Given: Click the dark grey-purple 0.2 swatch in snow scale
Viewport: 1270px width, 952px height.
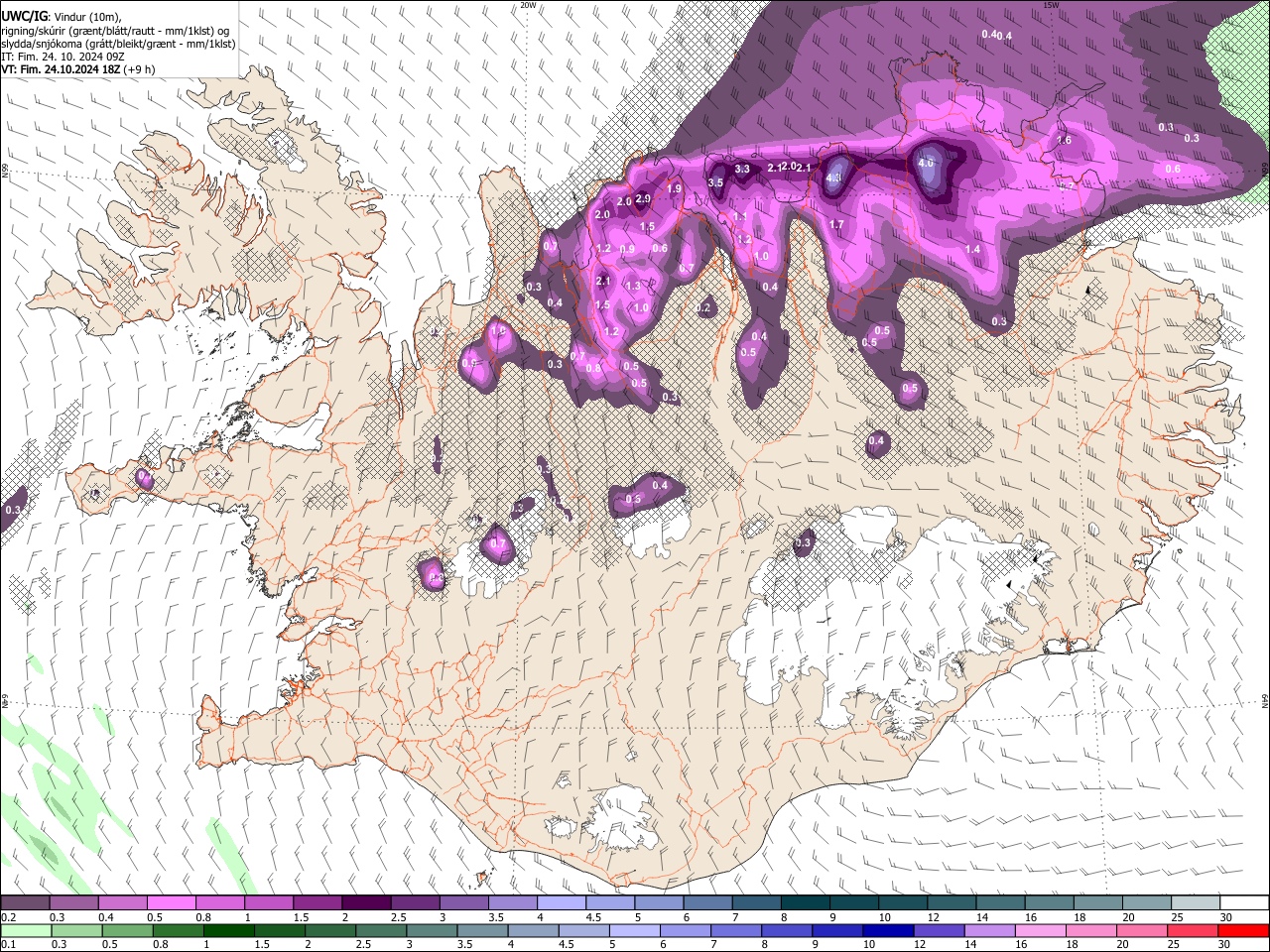Looking at the screenshot, I should [25, 903].
